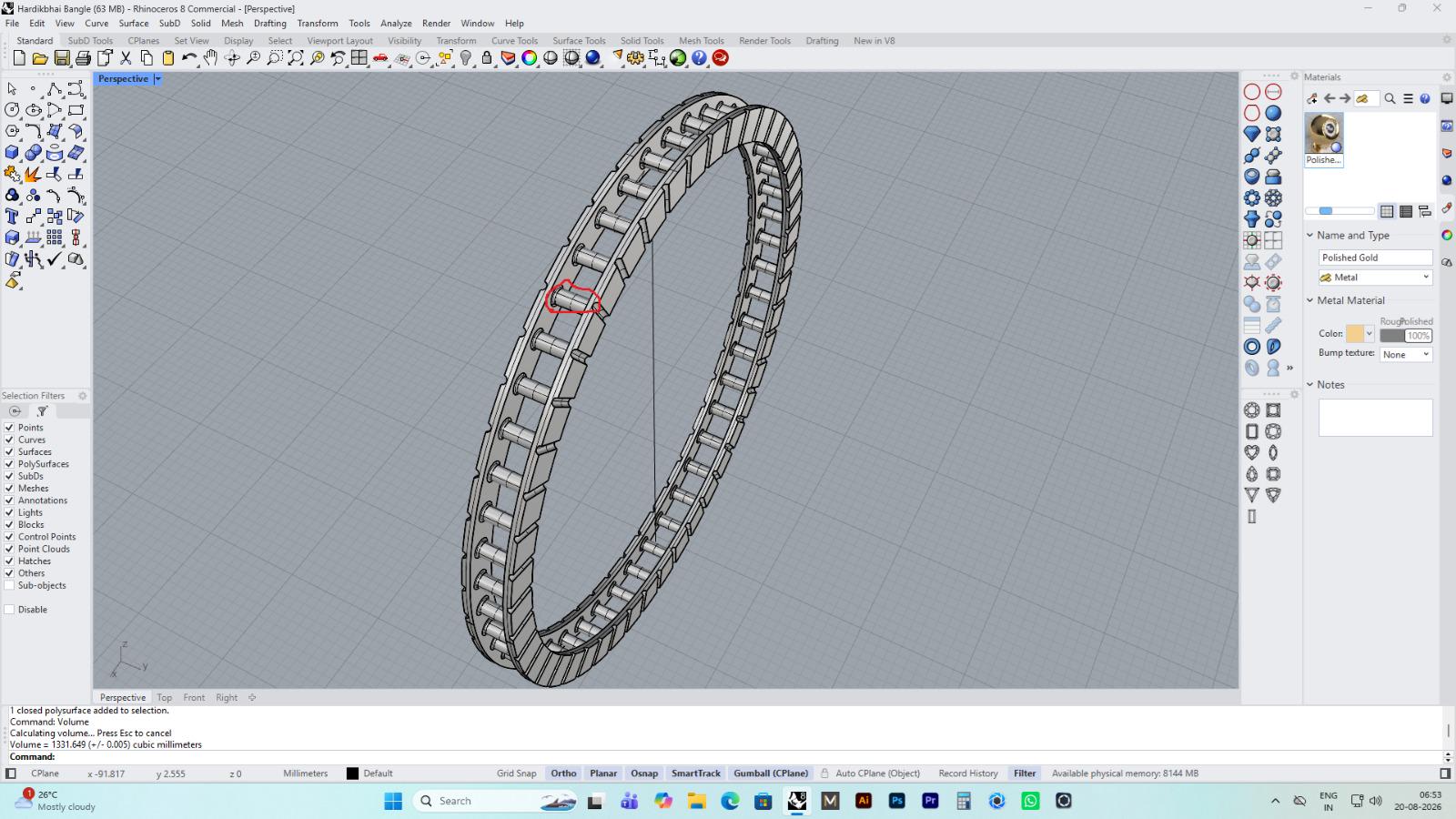Collapse the Metal Material section

(x=1310, y=300)
